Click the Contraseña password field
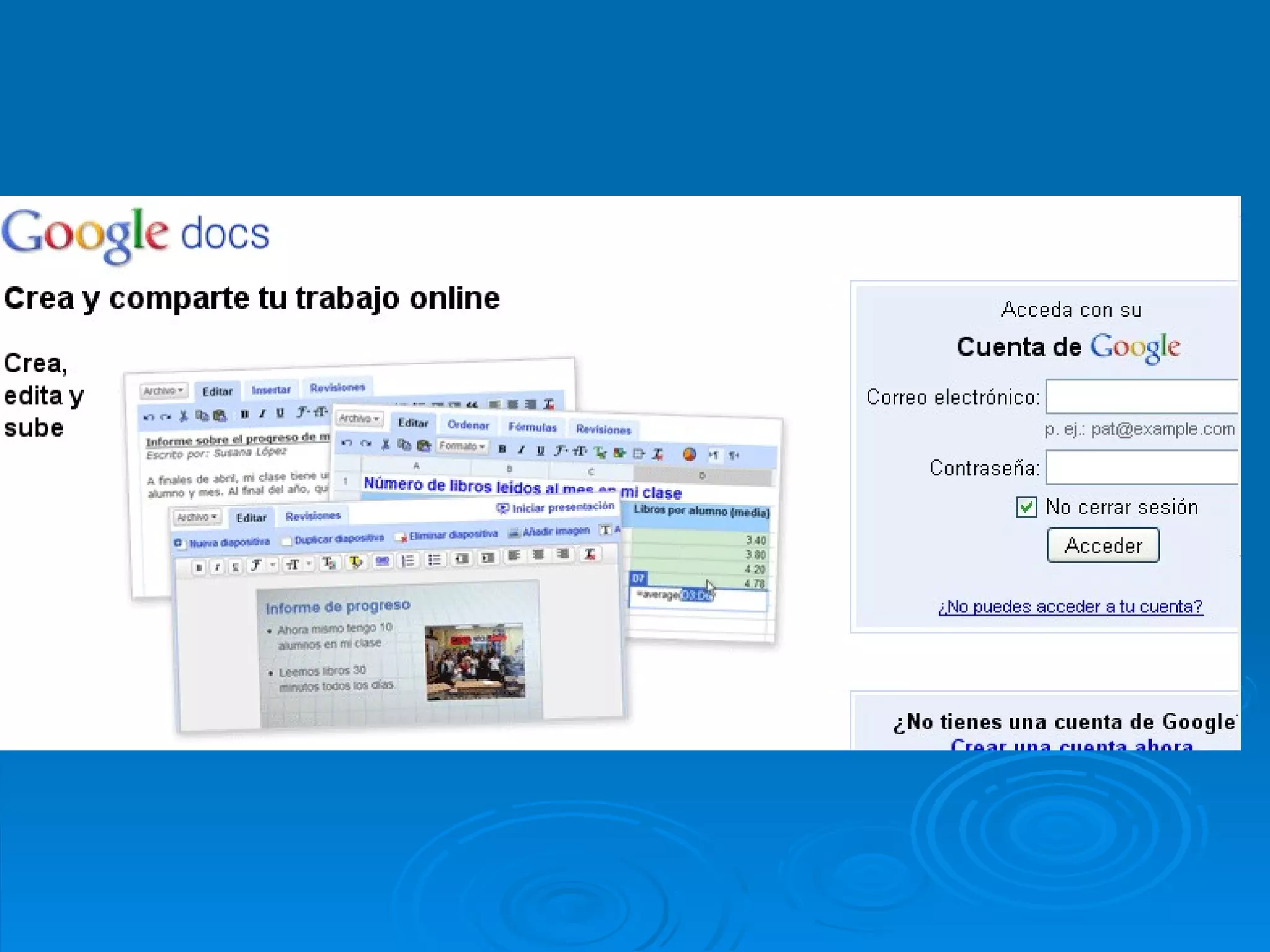1270x952 pixels. pyautogui.click(x=1141, y=468)
